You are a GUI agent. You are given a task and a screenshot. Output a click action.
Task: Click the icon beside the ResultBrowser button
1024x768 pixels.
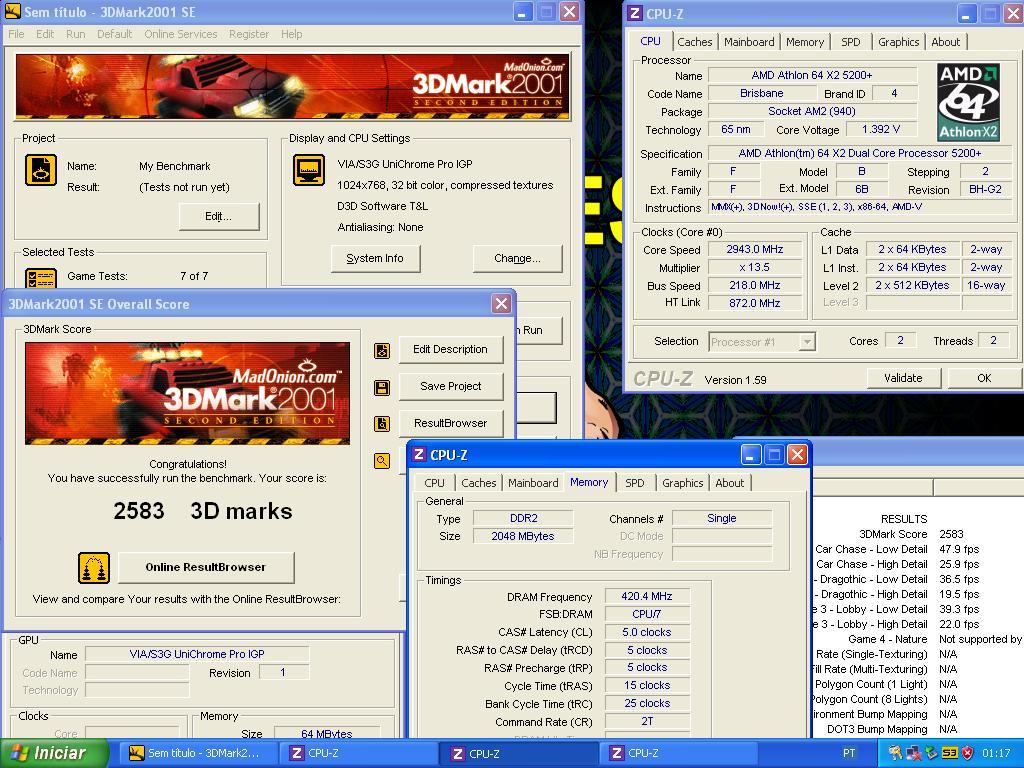[382, 424]
